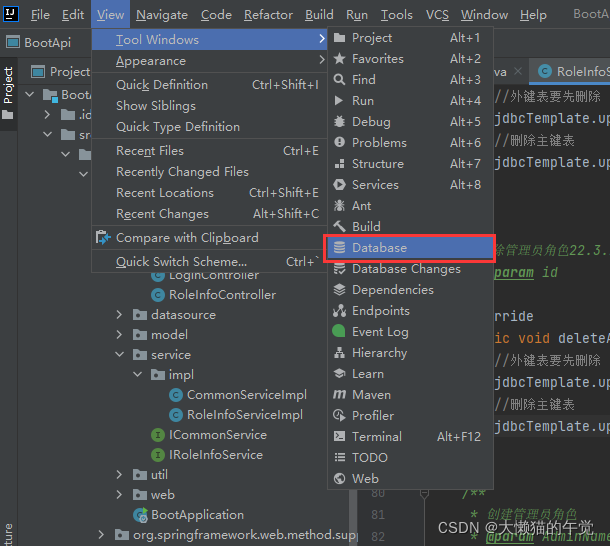Close the editor tab ending in 'va'
This screenshot has width=610, height=546.
518,71
